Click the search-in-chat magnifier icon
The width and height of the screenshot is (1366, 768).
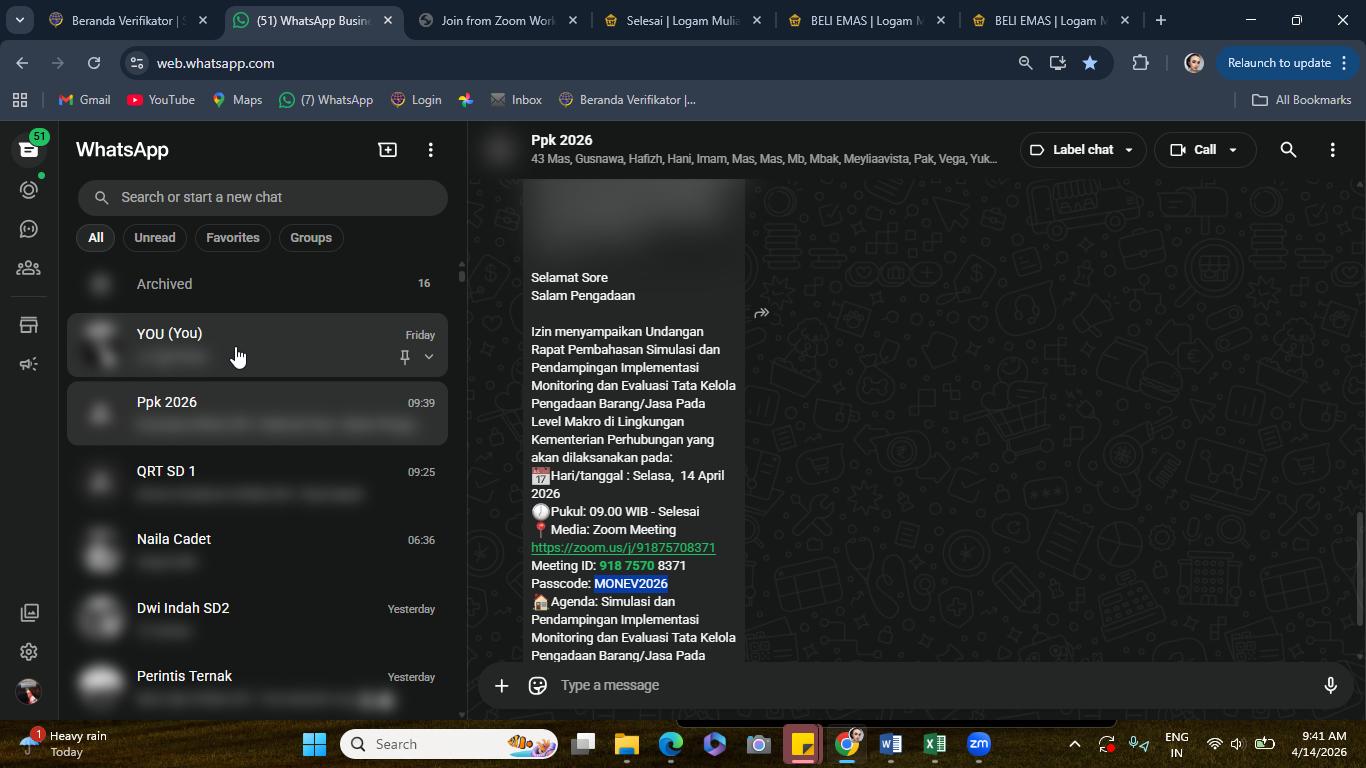click(1288, 150)
